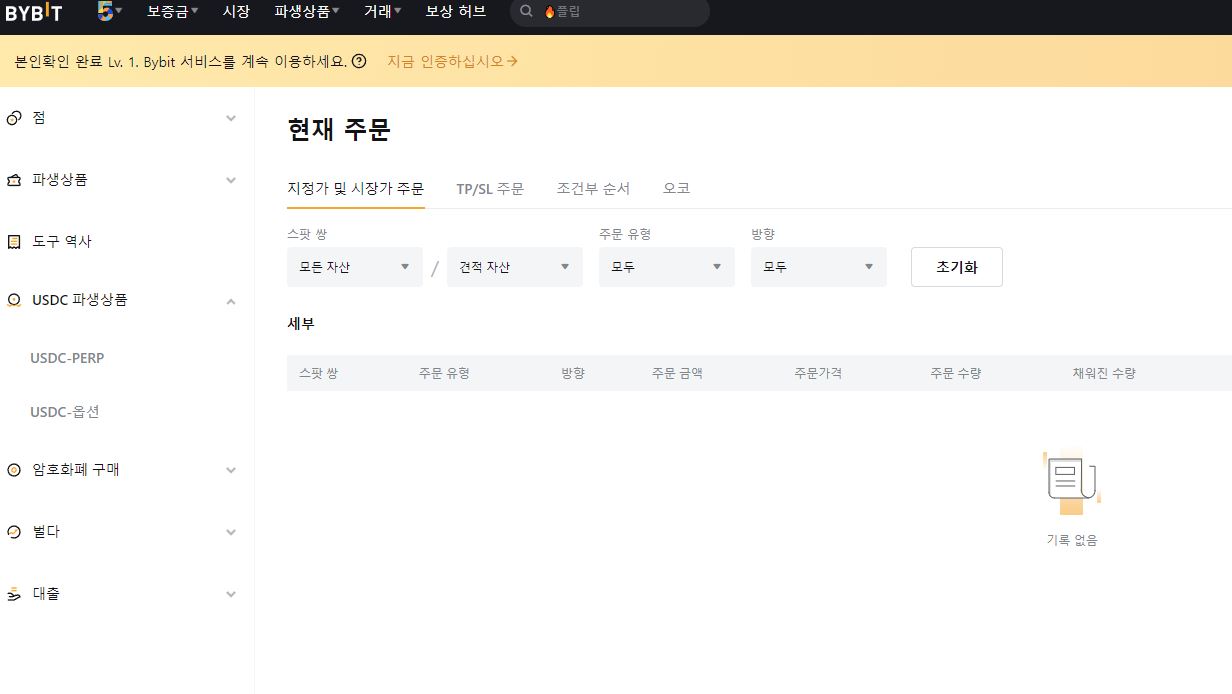Click the 대출 sidebar icon

tap(14, 594)
